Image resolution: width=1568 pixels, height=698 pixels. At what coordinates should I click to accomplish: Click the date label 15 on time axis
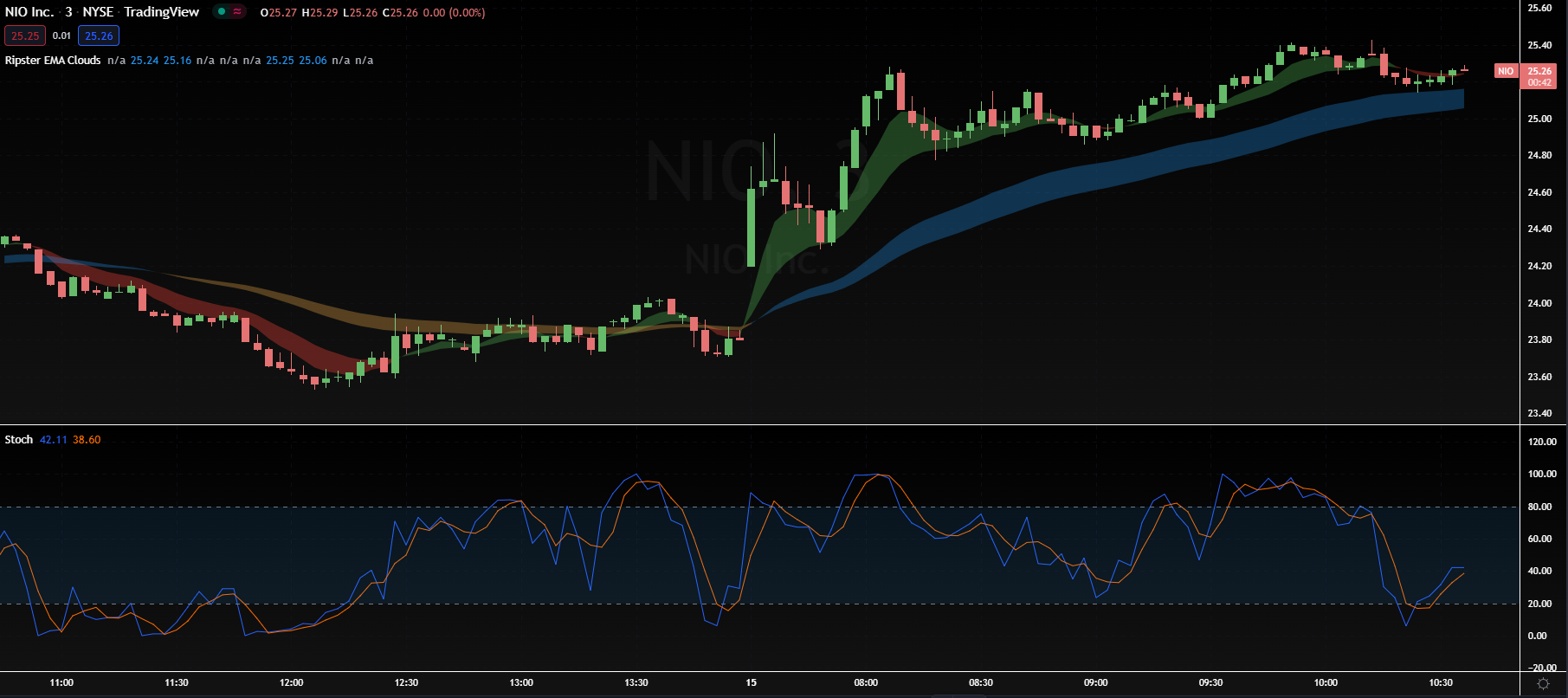click(751, 682)
